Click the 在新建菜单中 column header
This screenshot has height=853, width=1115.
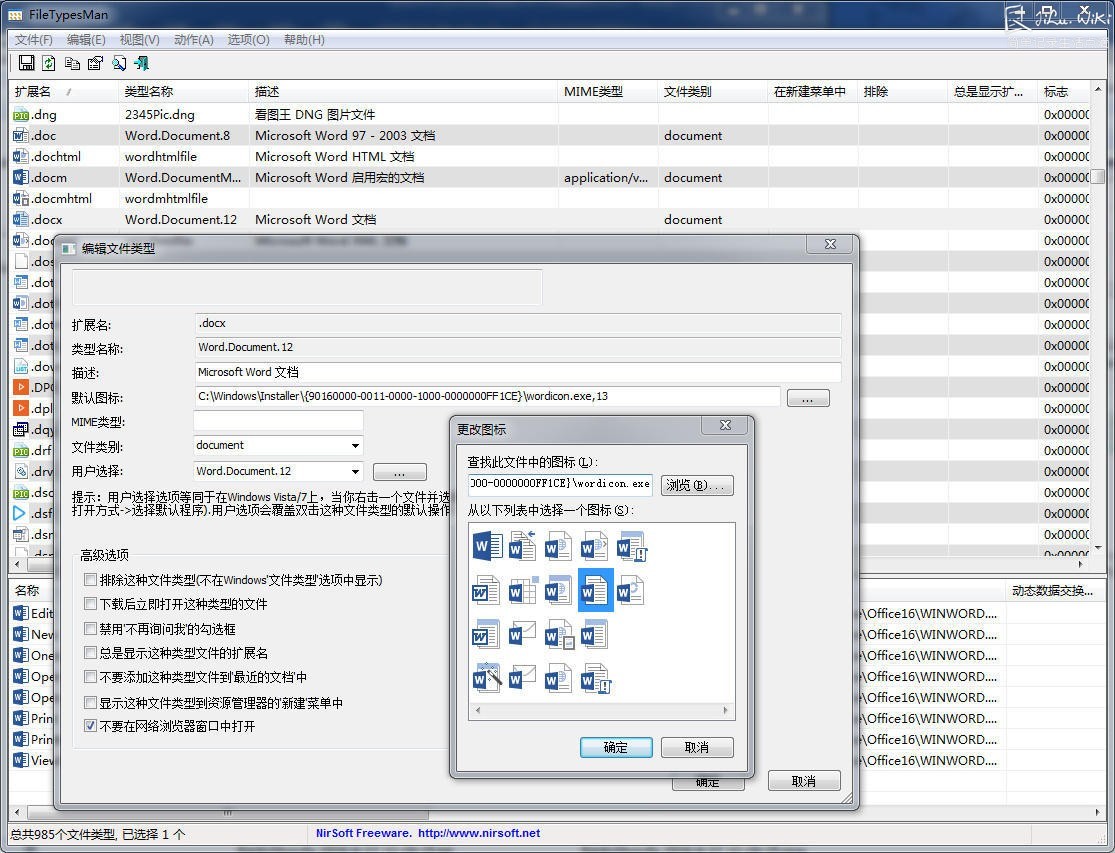812,92
